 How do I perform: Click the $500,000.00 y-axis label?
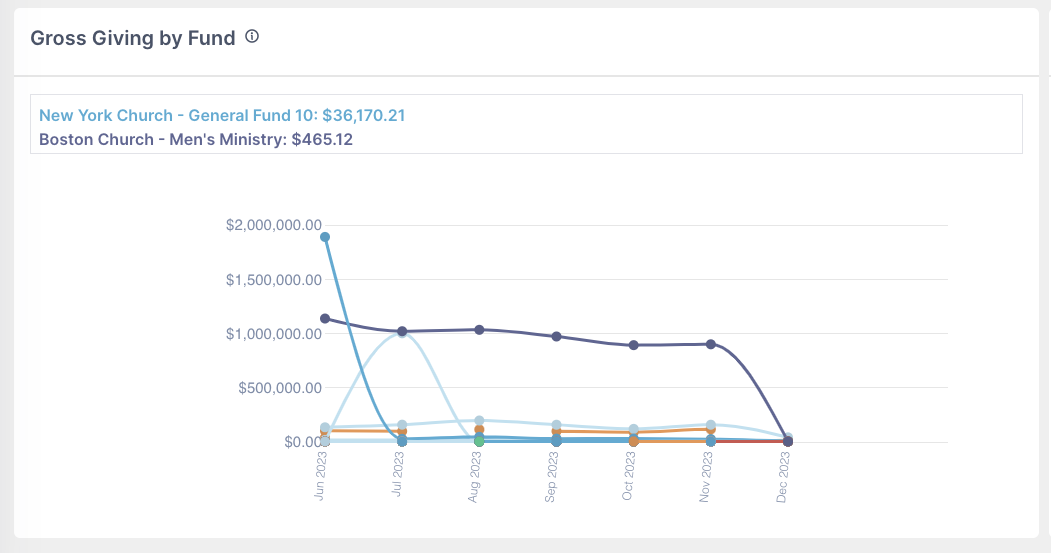tap(279, 387)
